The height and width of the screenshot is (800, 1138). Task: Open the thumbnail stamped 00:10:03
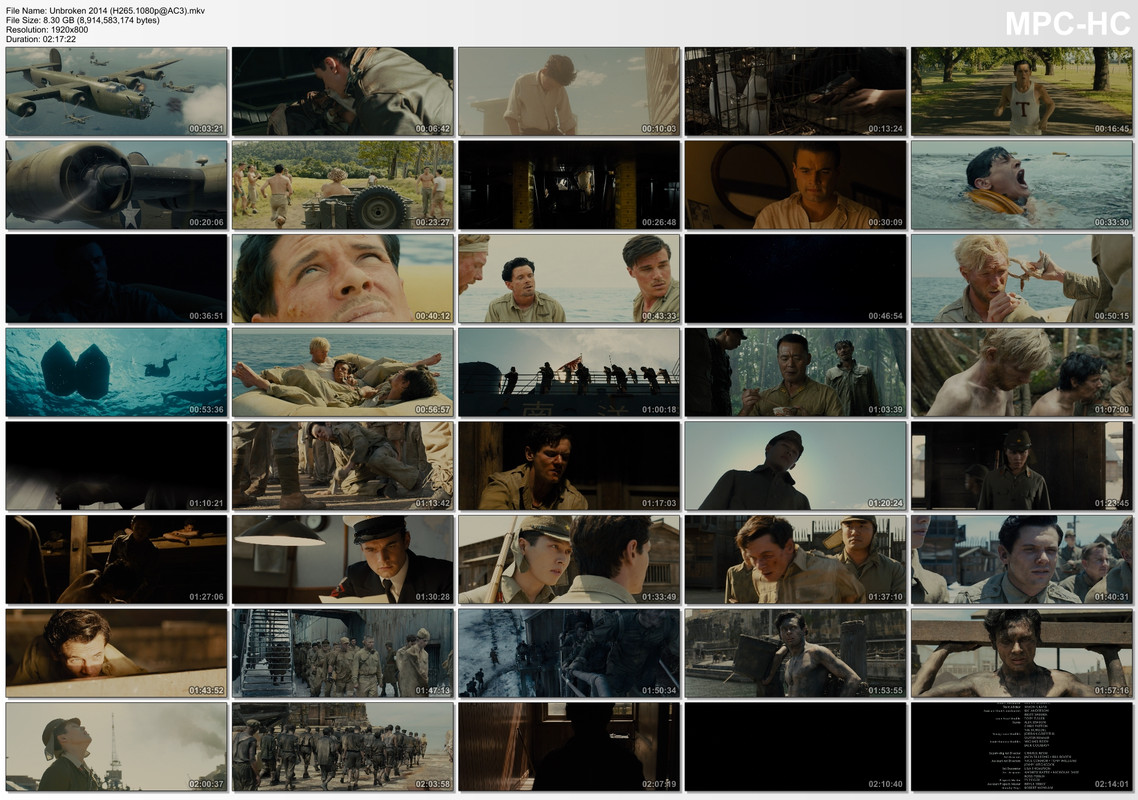(569, 91)
